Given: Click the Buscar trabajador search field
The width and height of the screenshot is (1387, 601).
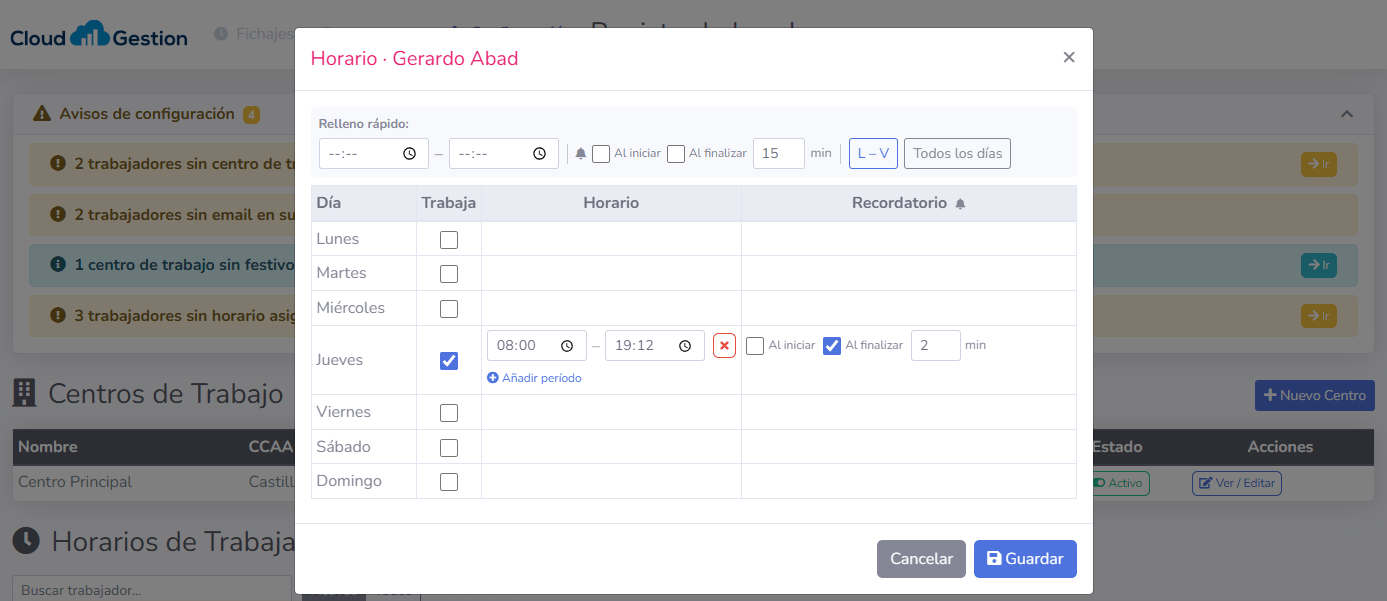Looking at the screenshot, I should tap(152, 588).
